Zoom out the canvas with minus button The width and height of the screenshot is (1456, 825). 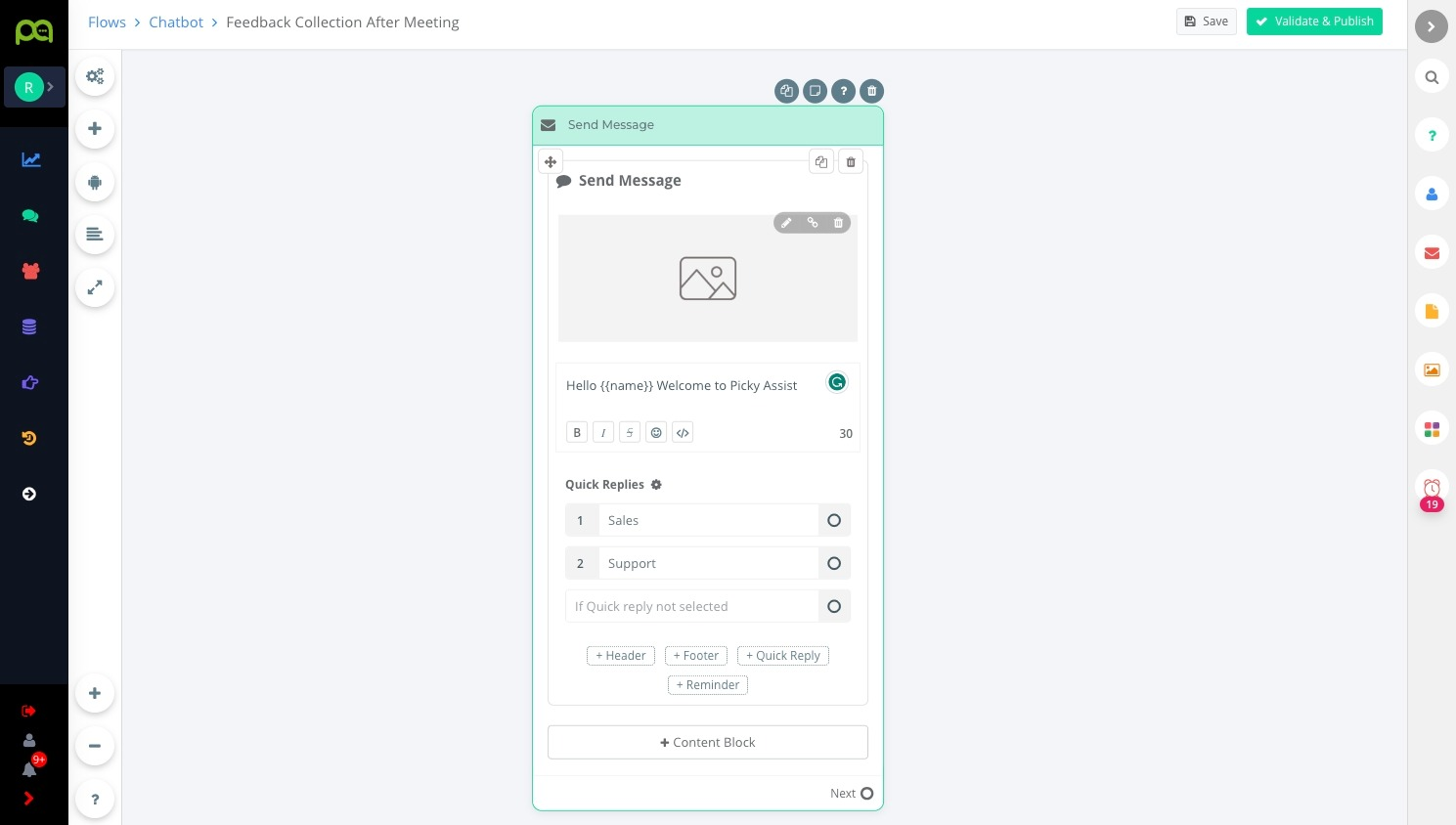point(95,746)
